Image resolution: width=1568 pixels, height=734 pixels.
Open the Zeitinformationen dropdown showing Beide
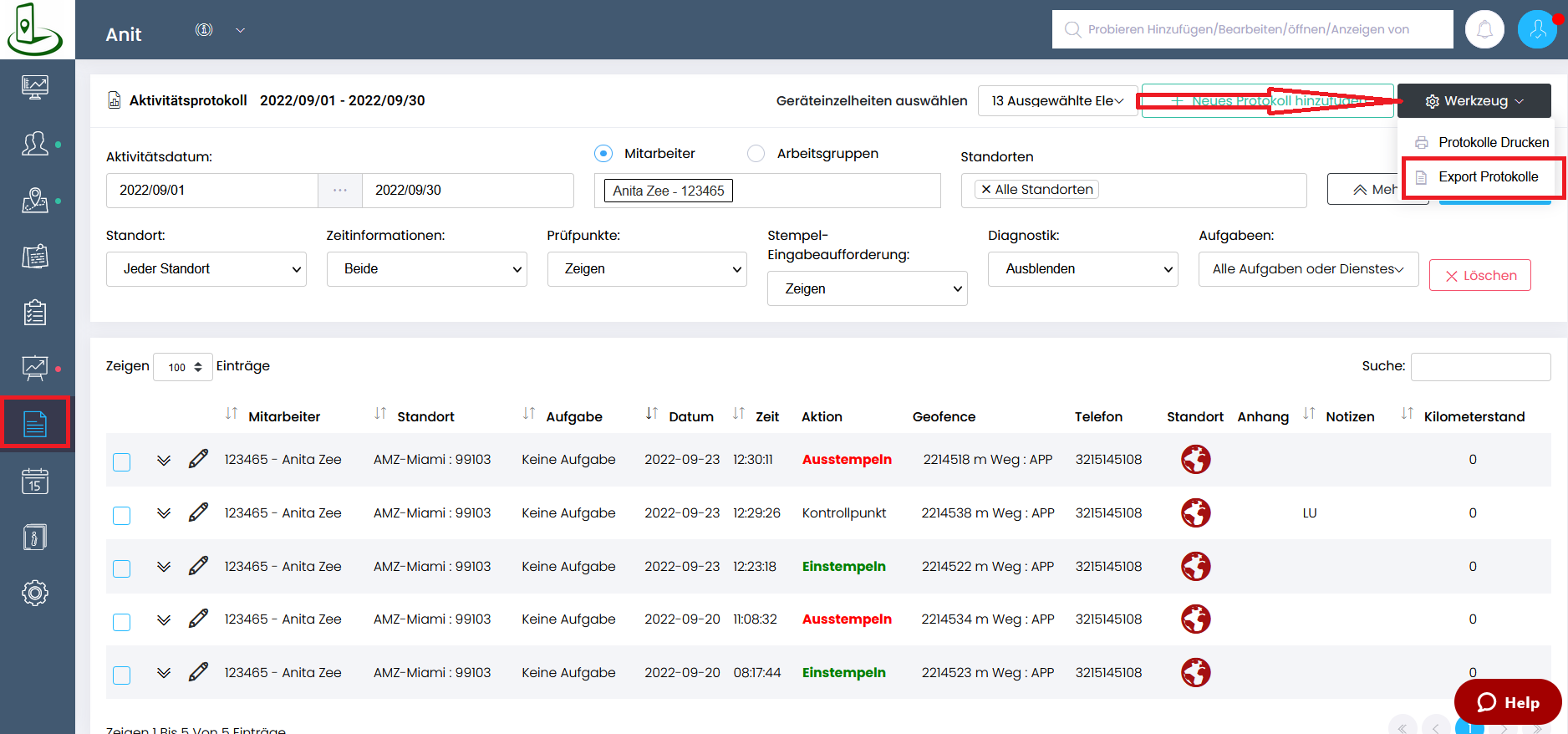coord(426,269)
